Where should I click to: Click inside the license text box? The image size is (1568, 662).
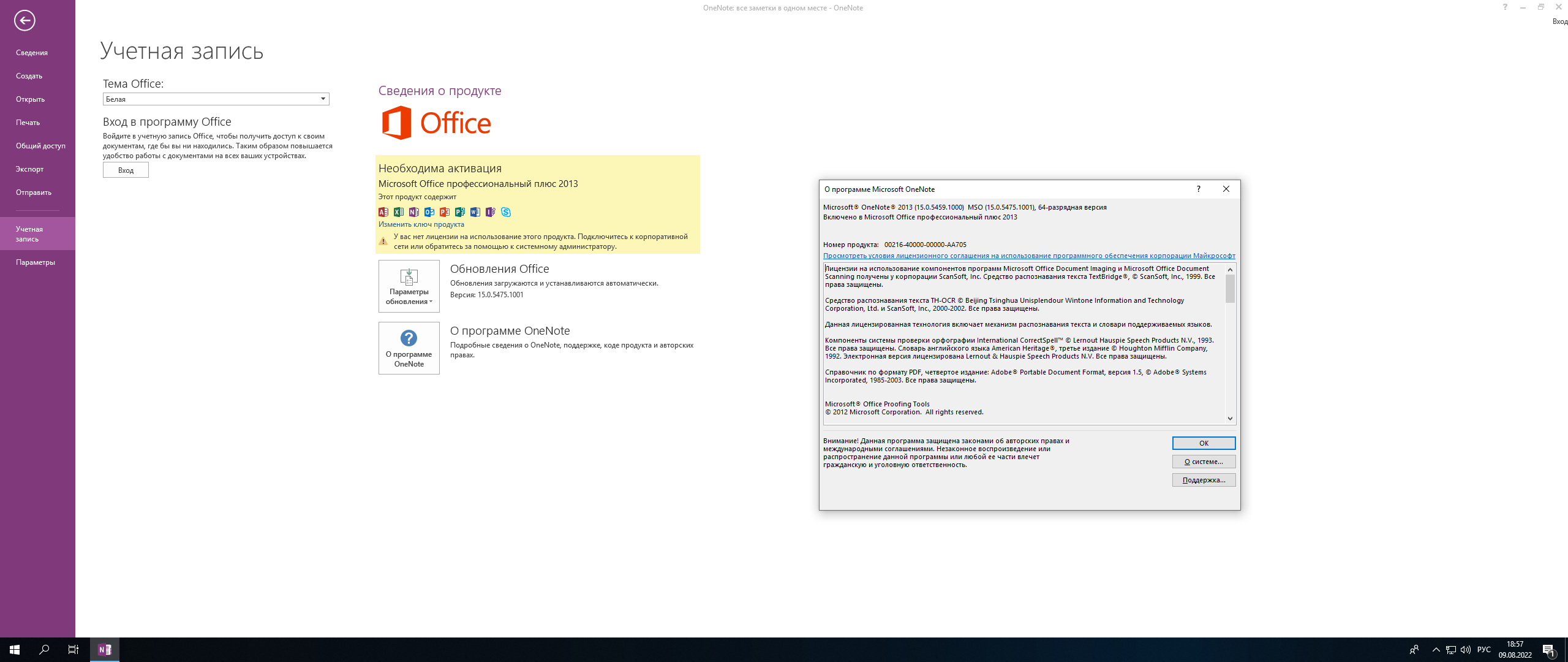coord(1024,344)
